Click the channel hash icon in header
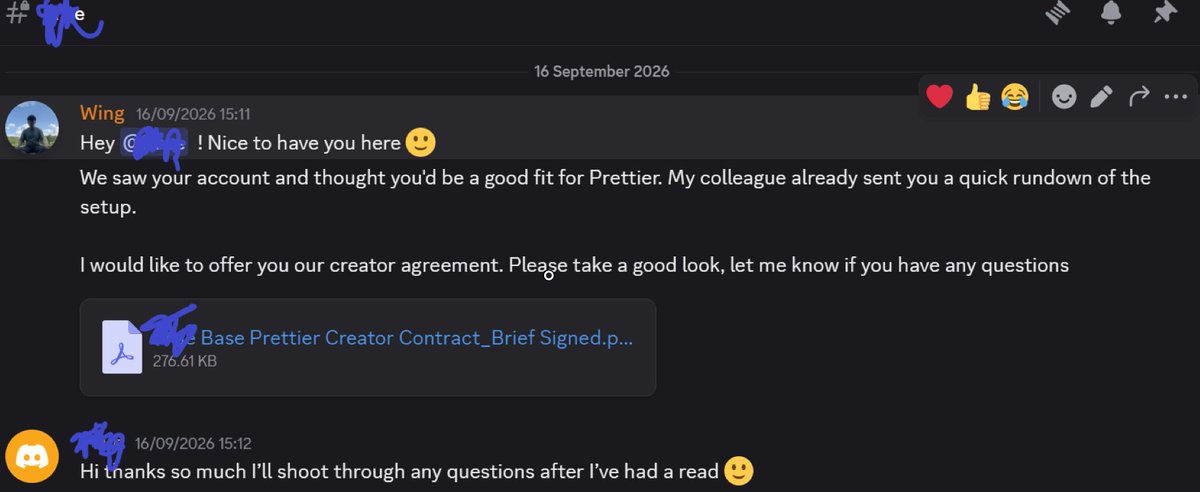The height and width of the screenshot is (492, 1200). (x=16, y=13)
